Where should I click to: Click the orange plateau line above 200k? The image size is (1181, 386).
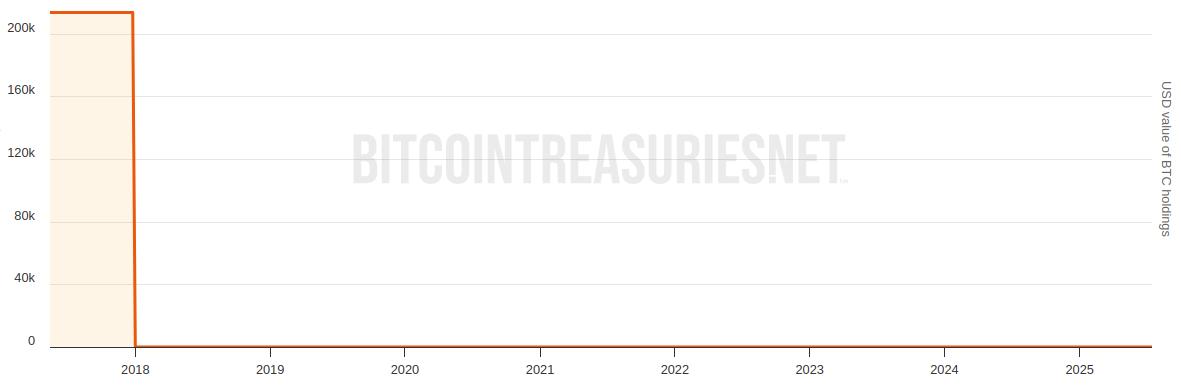pyautogui.click(x=91, y=13)
